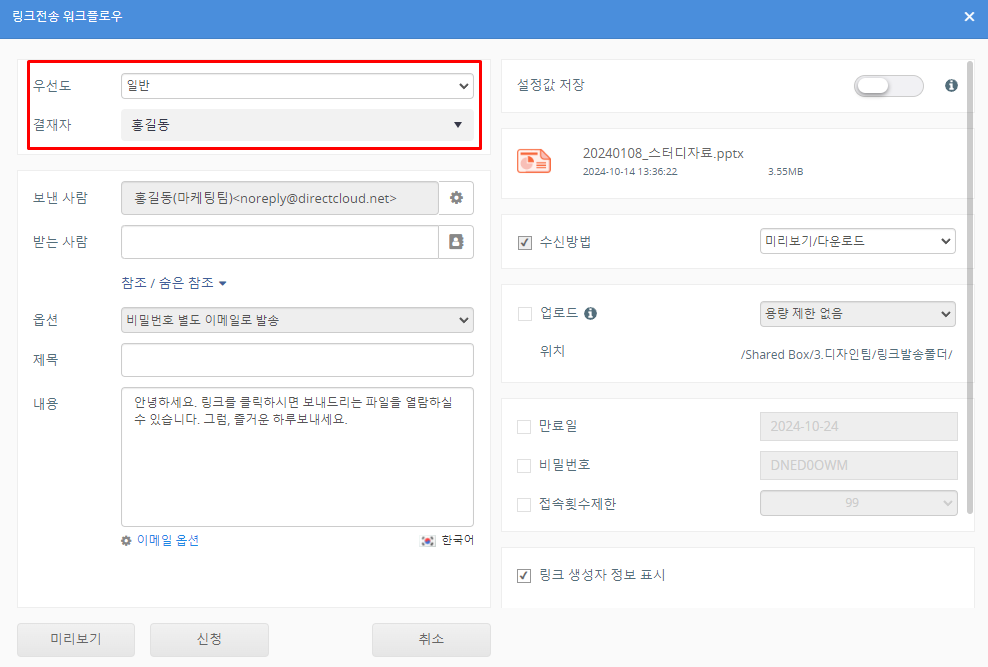Image resolution: width=988 pixels, height=667 pixels.
Task: Open the address book icon for recipients
Action: pos(456,242)
